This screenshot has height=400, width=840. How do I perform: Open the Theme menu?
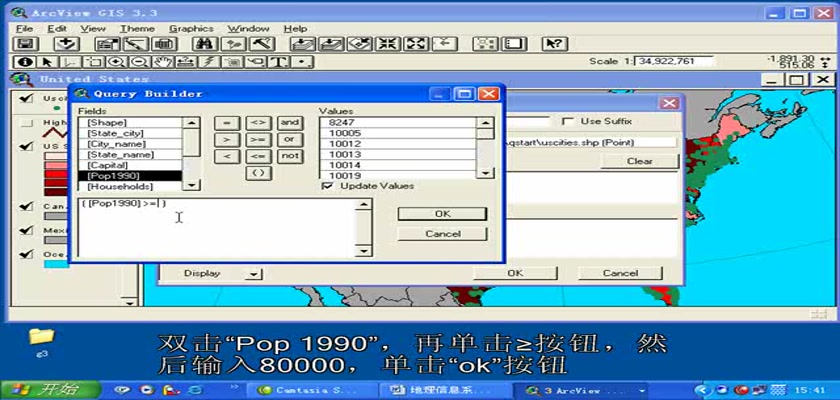coord(137,29)
